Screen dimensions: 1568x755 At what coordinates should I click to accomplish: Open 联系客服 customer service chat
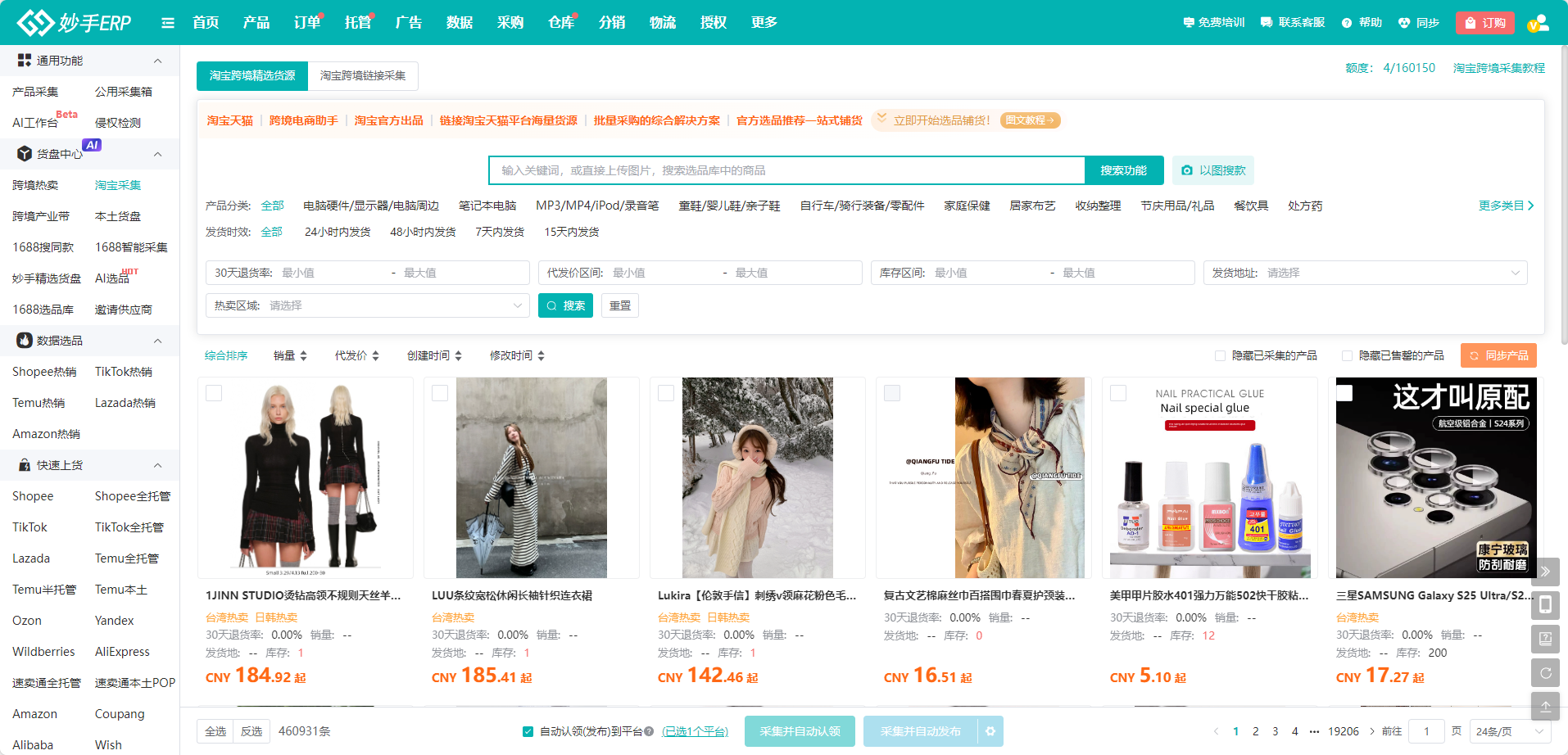pos(1267,23)
